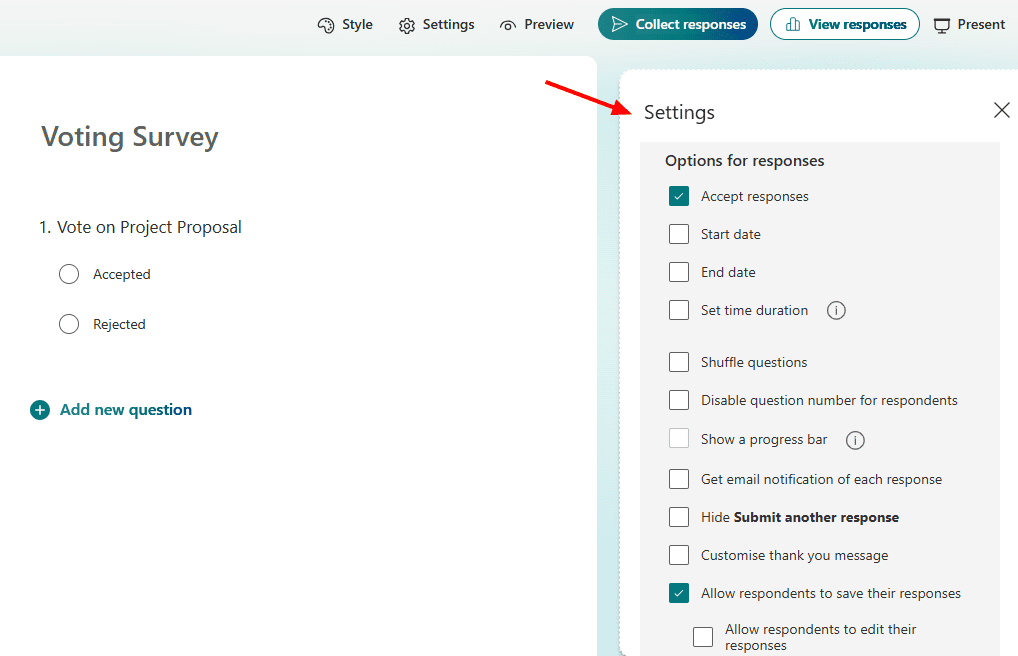The image size is (1018, 656).
Task: Select the Accepted radio option
Action: (x=69, y=274)
